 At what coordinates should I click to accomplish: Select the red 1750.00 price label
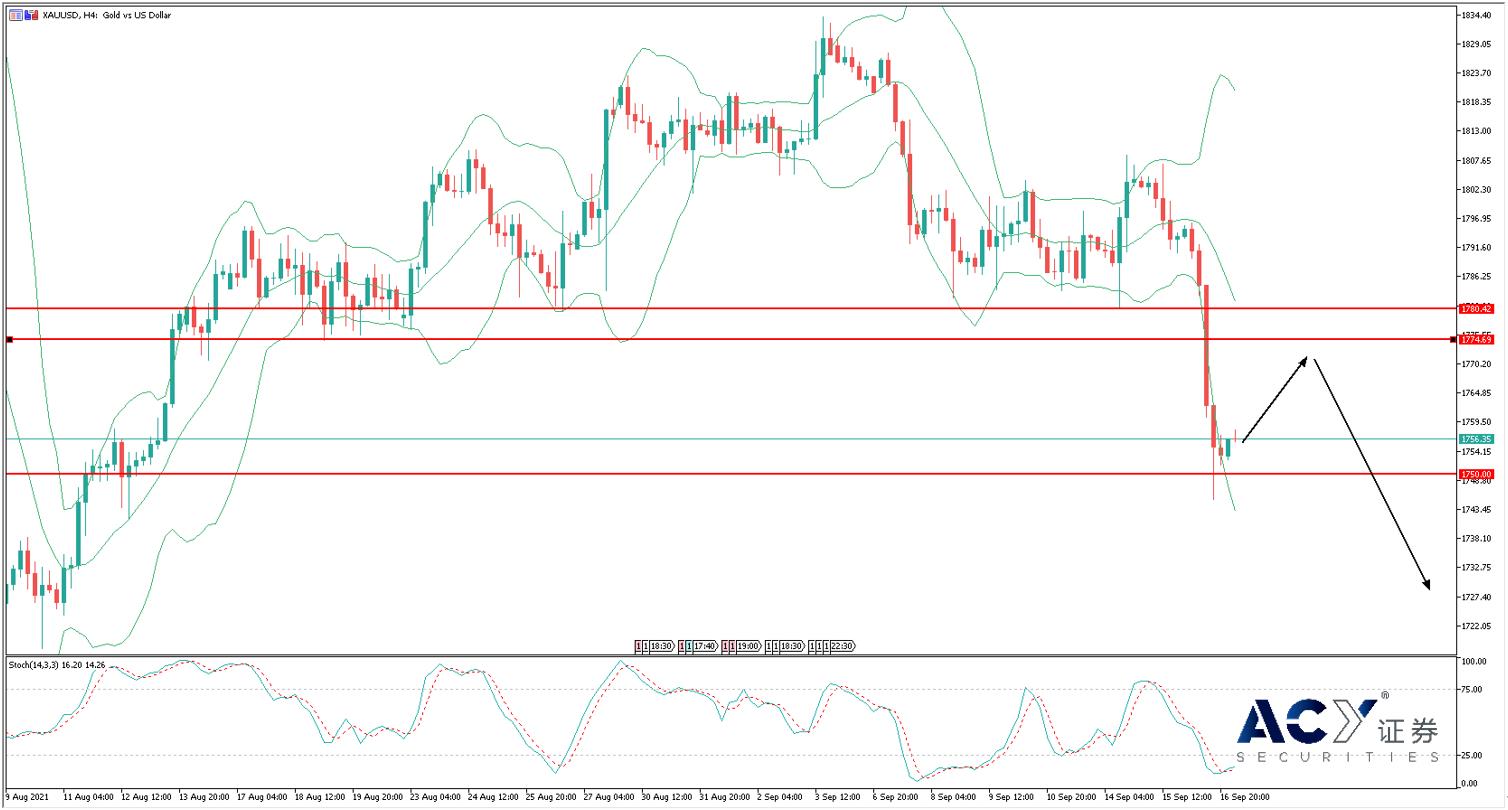(1476, 474)
